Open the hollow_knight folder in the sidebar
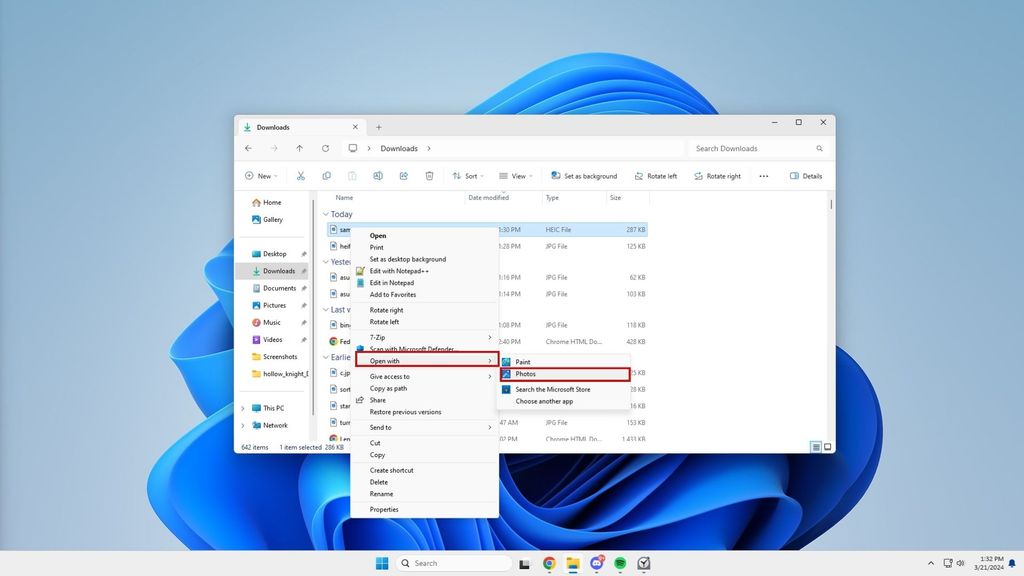 [283, 373]
